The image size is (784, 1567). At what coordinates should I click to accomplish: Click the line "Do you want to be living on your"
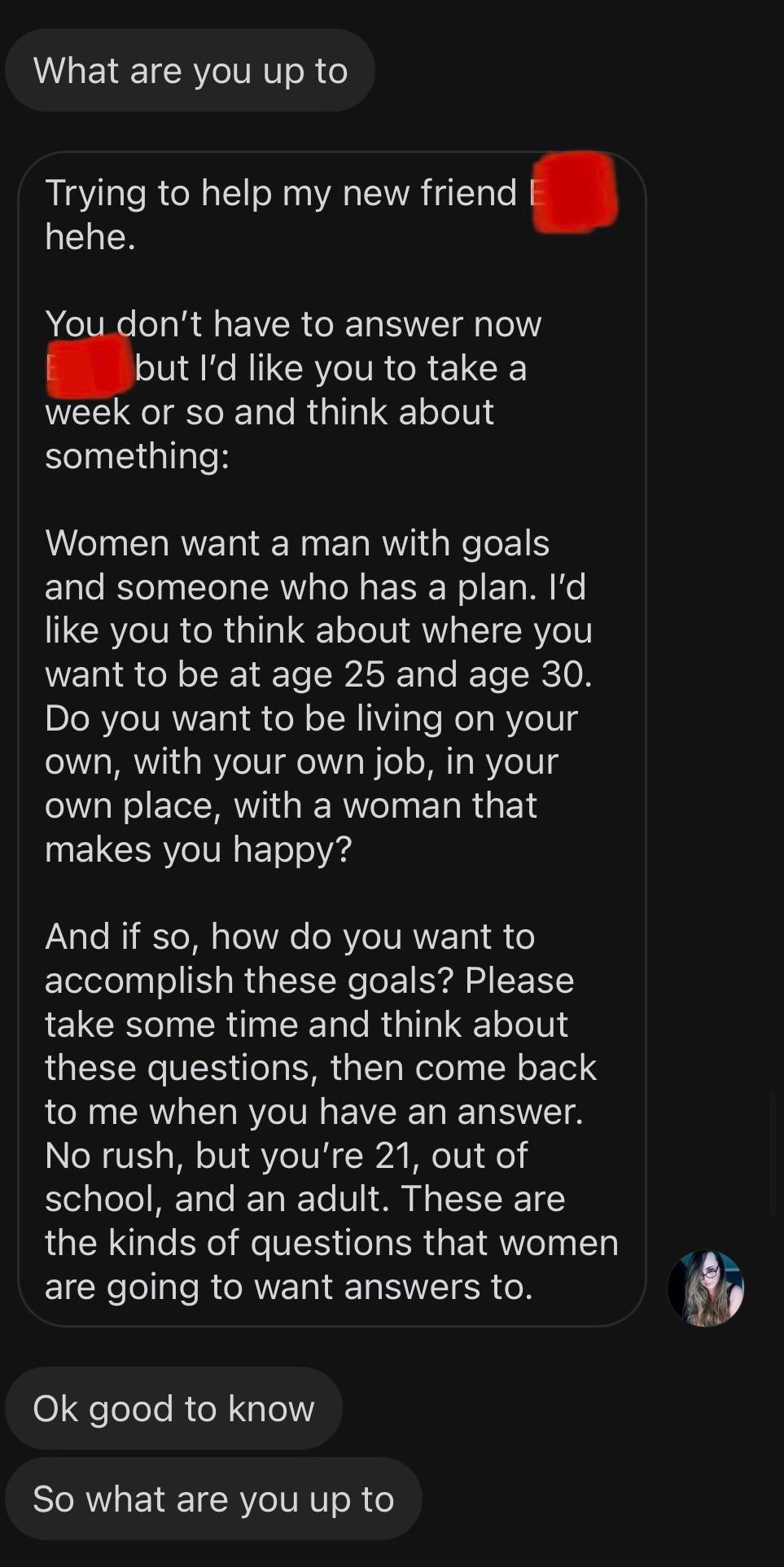coord(311,718)
